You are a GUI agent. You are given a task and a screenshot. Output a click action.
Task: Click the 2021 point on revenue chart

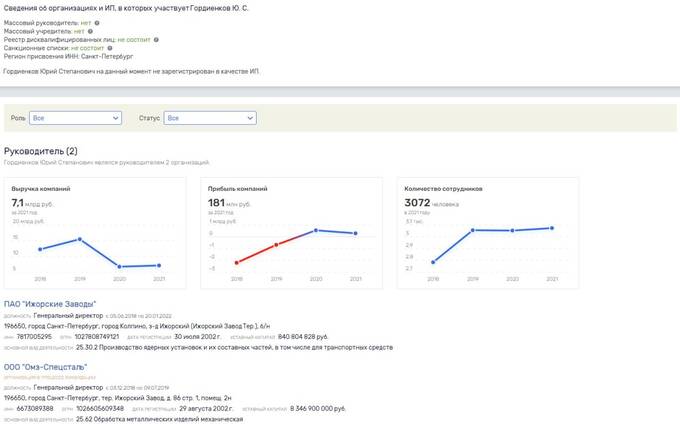point(159,265)
